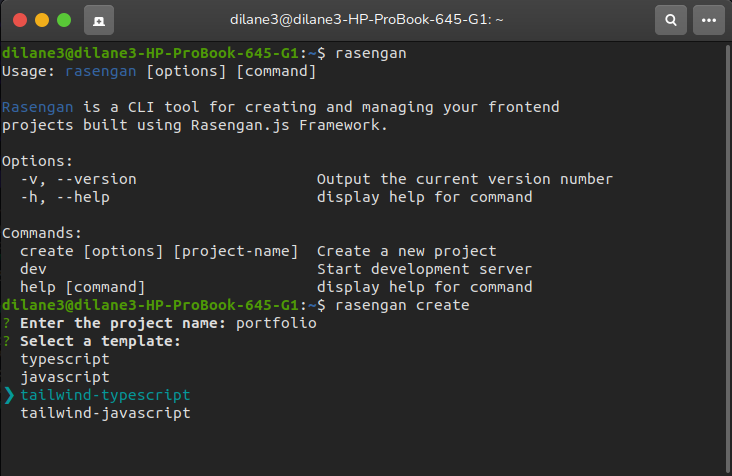Click the first prompt's "rasengan" command
Viewport: 732px width, 476px height.
click(x=371, y=53)
